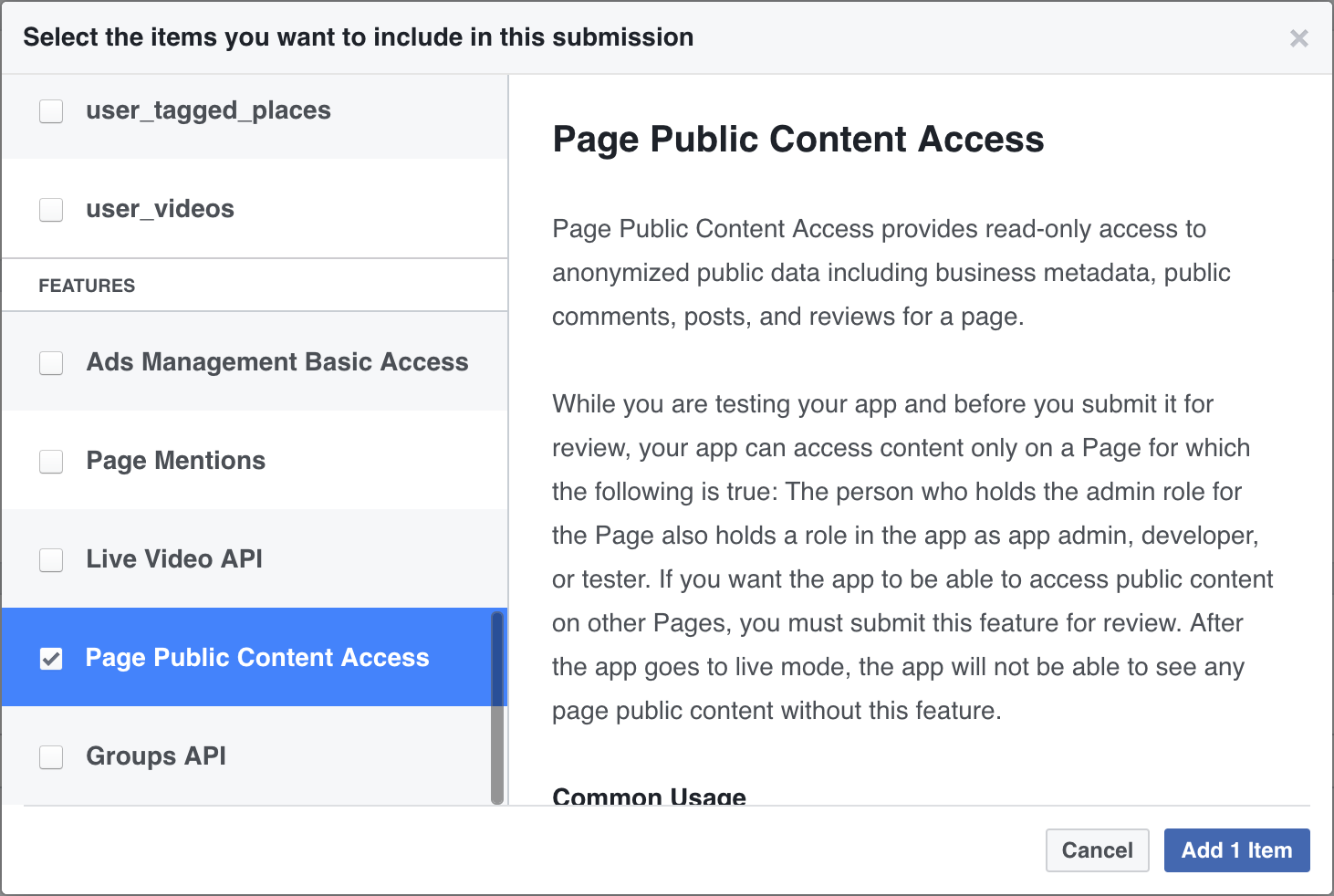Image resolution: width=1334 pixels, height=896 pixels.
Task: Open the user_tagged_places list item
Action: tap(208, 111)
